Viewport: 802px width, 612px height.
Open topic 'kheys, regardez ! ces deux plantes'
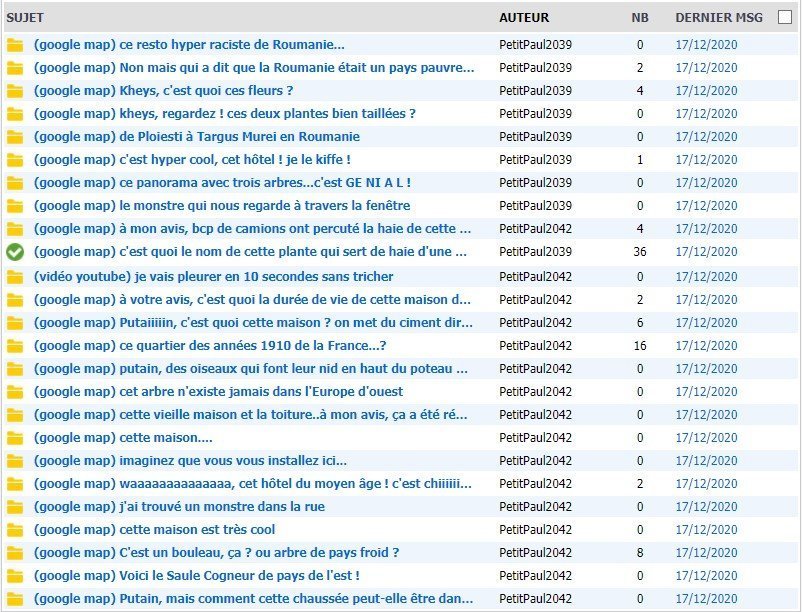tap(225, 114)
